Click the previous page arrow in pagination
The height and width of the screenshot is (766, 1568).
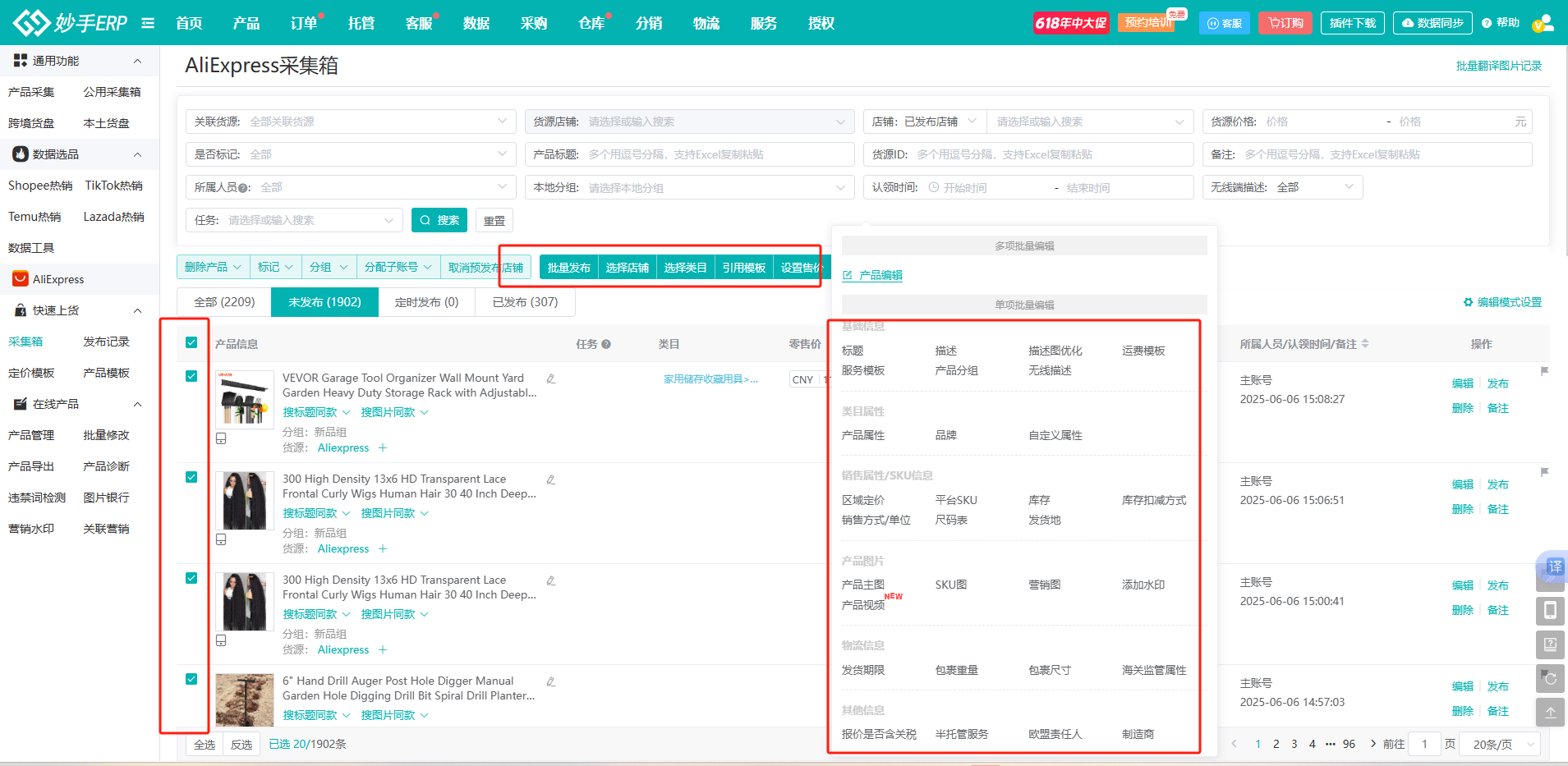(1234, 744)
